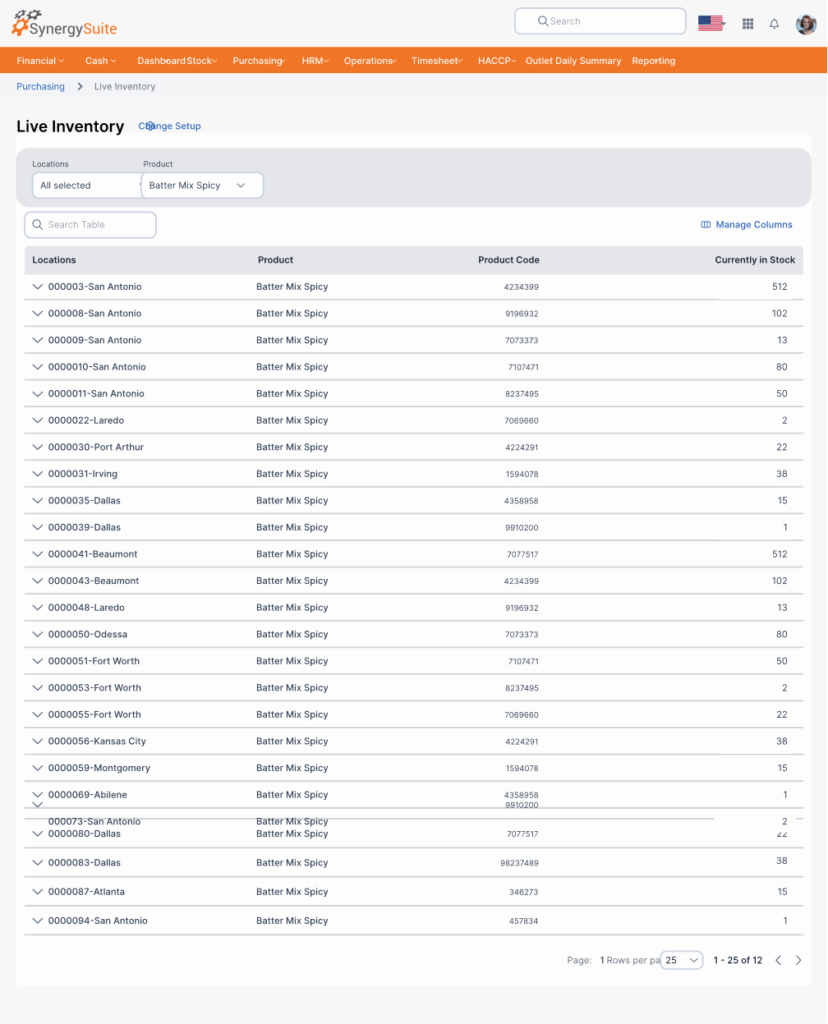828x1024 pixels.
Task: Go to previous page arrow
Action: (x=778, y=960)
